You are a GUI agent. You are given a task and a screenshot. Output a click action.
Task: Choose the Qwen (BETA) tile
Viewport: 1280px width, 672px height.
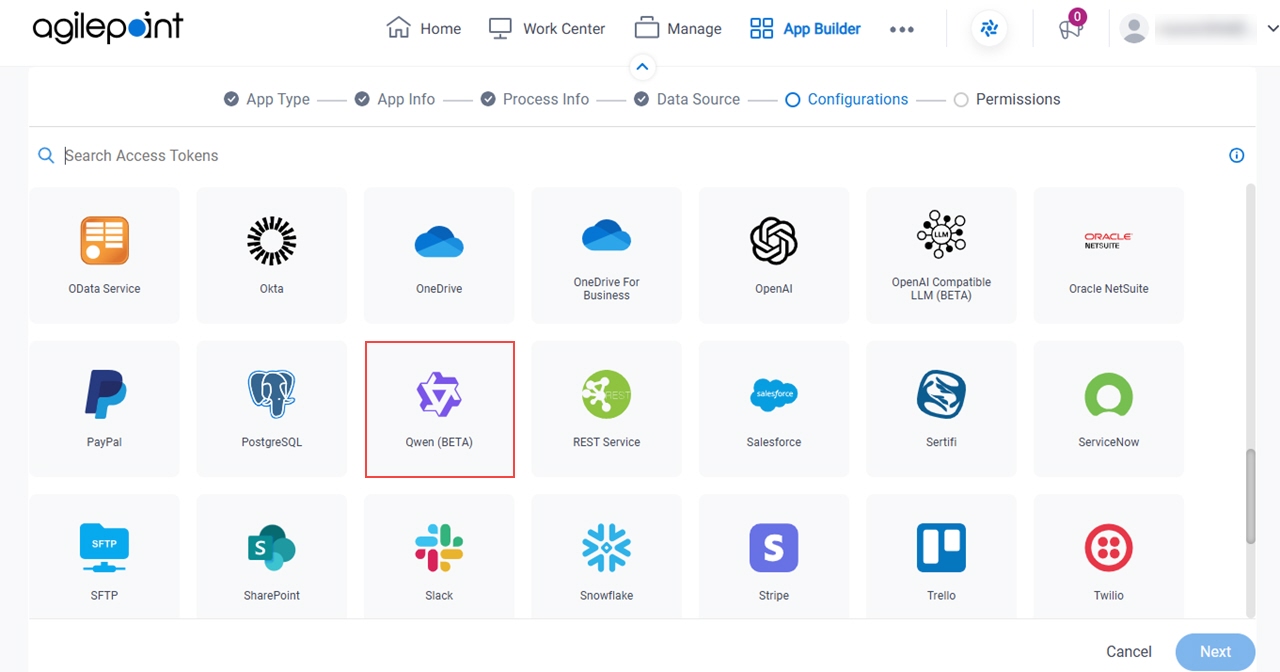tap(440, 409)
